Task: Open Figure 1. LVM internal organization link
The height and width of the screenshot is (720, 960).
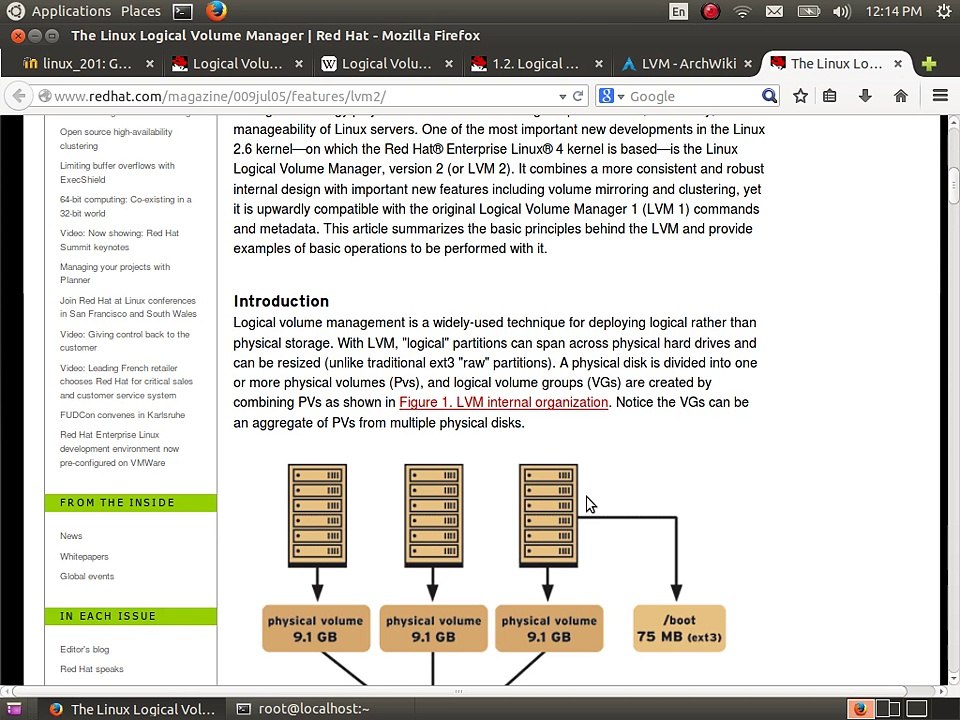Action: (x=503, y=402)
